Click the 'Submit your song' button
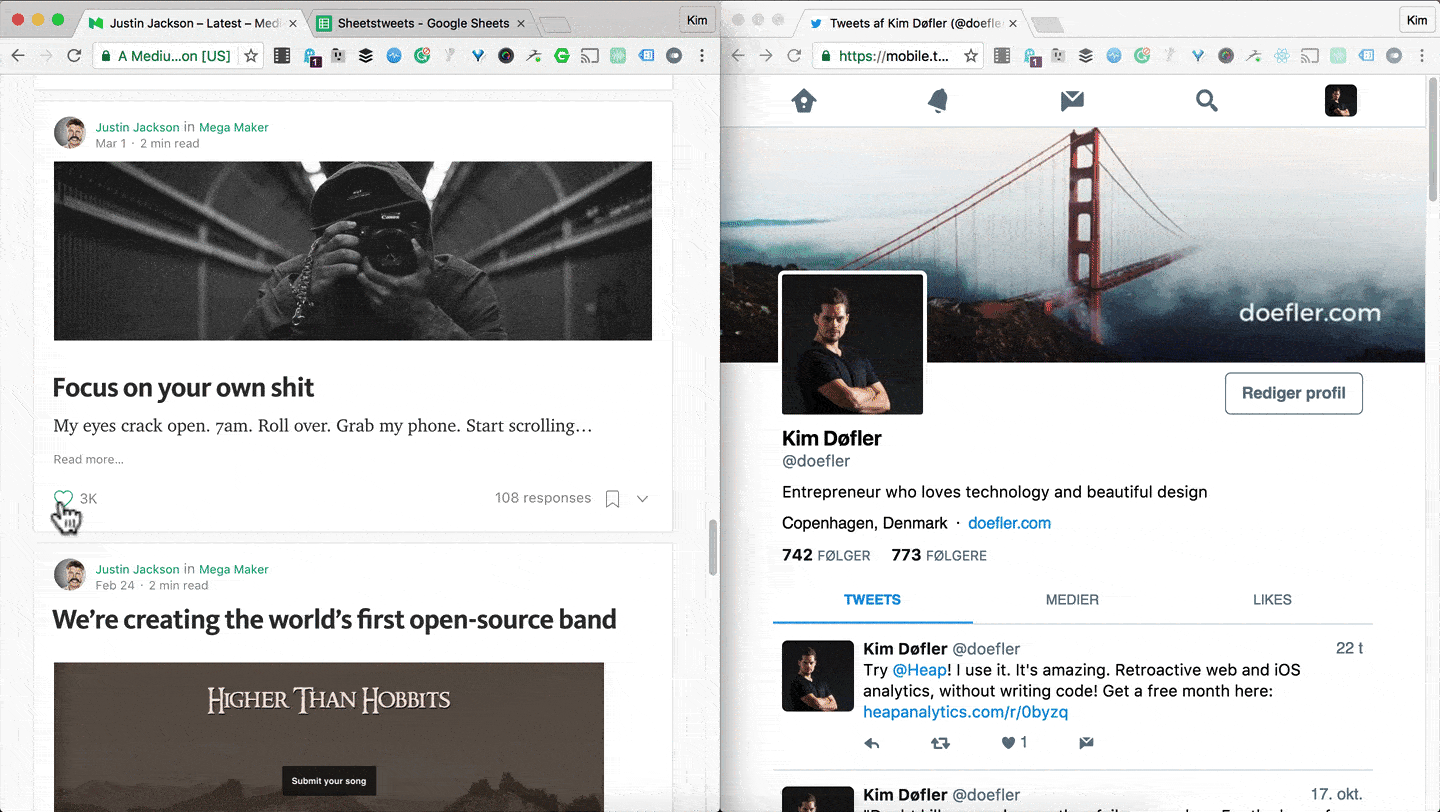Image resolution: width=1440 pixels, height=812 pixels. click(x=329, y=781)
